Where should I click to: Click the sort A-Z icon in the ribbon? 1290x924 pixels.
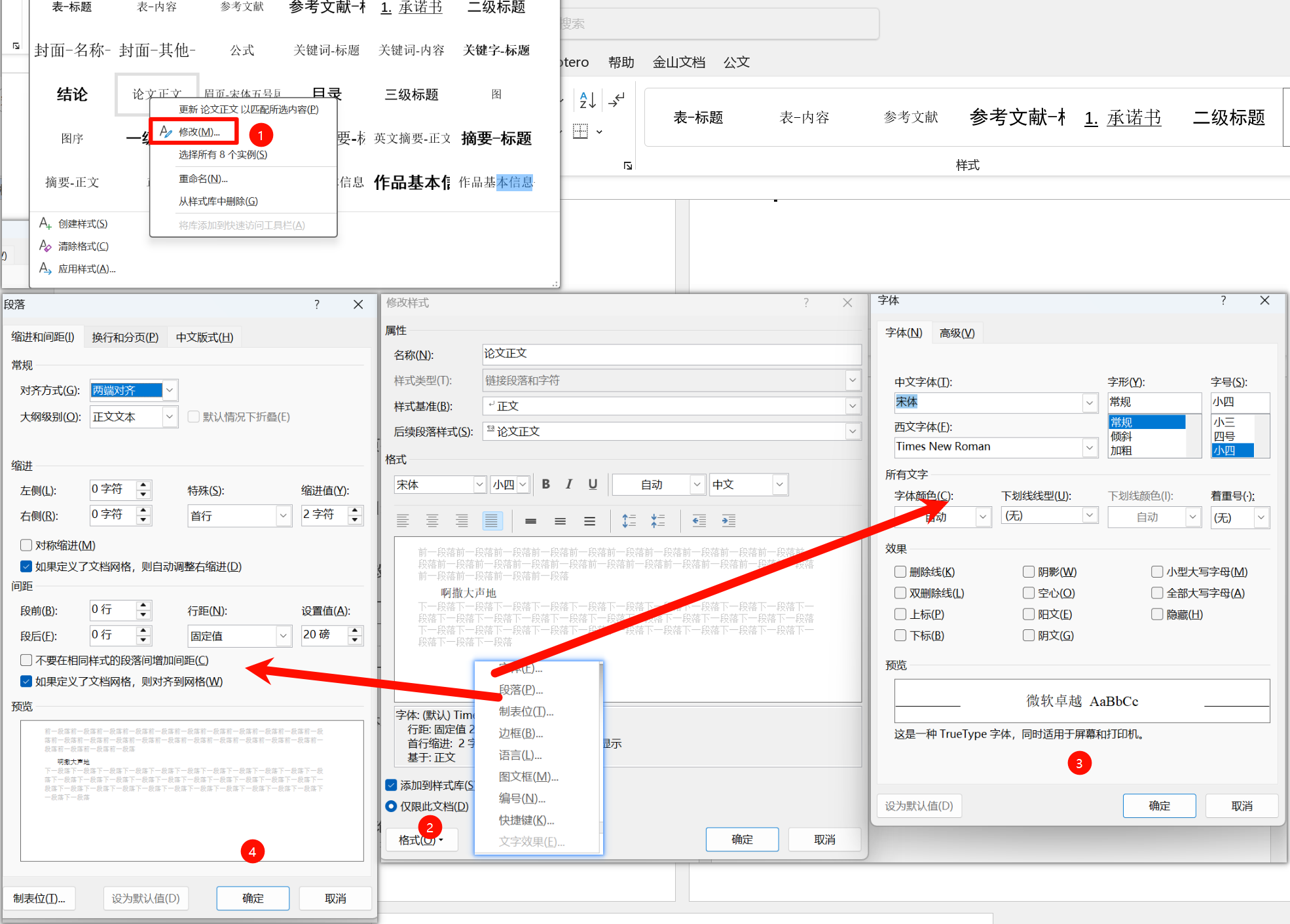click(587, 100)
